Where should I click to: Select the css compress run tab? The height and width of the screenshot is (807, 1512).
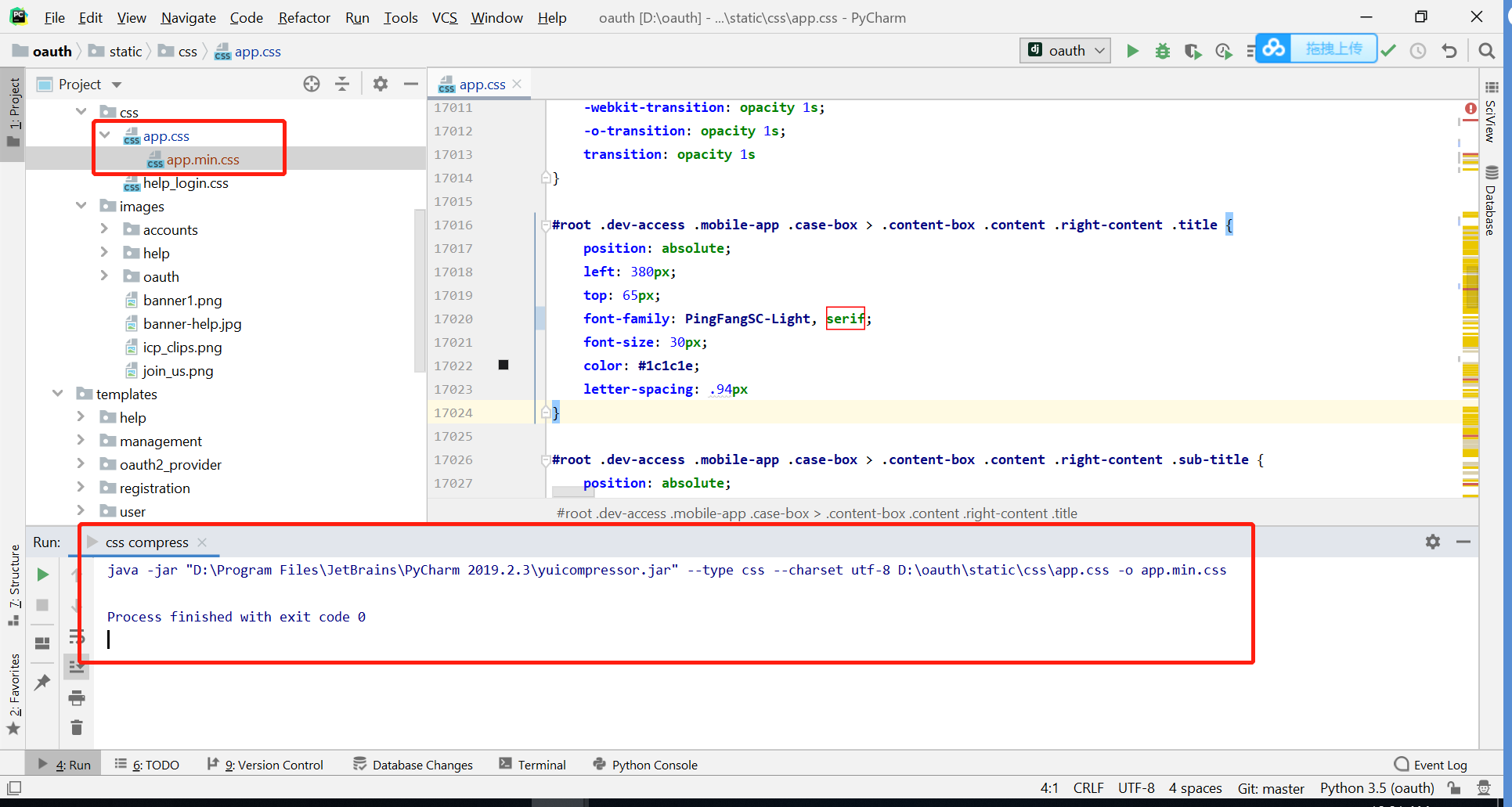pos(146,542)
